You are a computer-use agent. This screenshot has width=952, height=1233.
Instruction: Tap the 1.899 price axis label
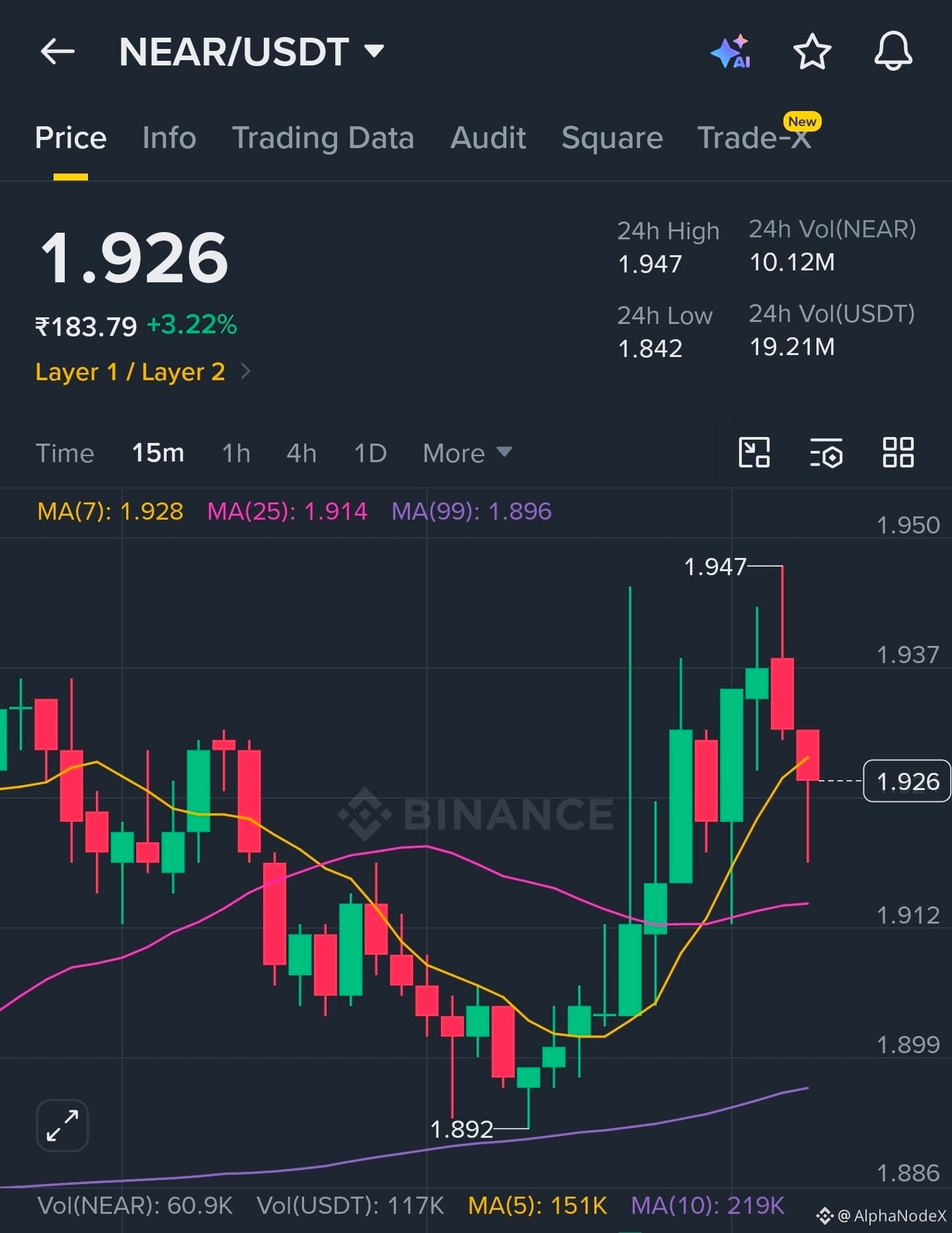coord(908,1045)
